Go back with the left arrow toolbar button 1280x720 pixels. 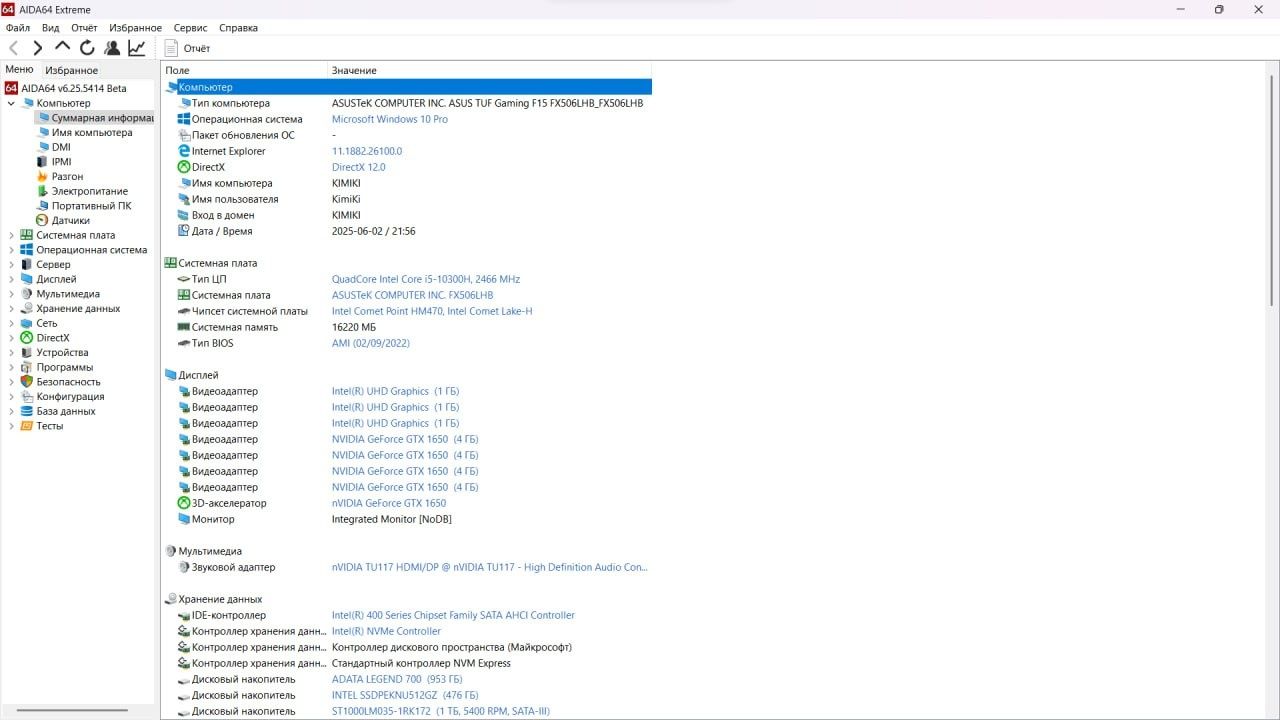14,48
